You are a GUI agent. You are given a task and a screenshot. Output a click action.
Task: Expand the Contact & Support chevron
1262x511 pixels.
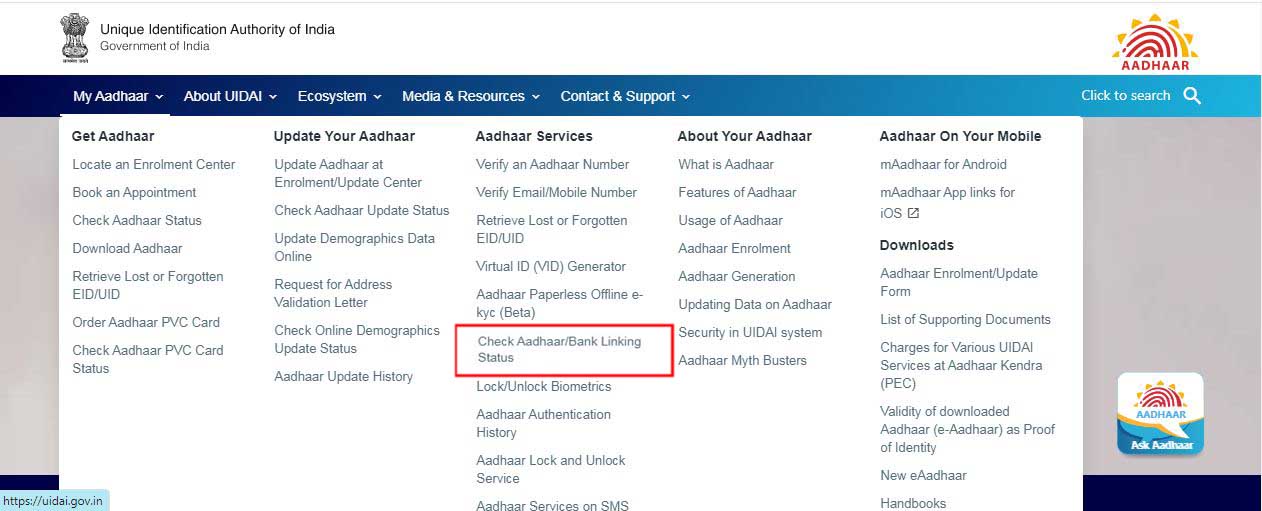pos(686,97)
